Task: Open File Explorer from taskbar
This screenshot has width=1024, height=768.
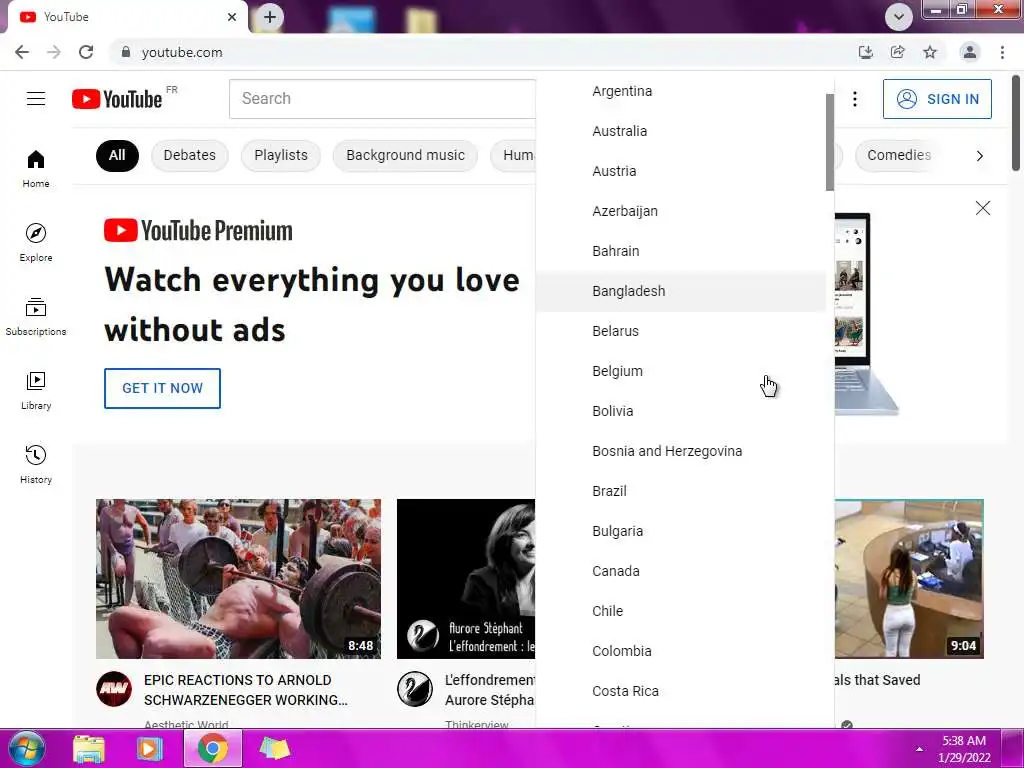Action: point(89,748)
